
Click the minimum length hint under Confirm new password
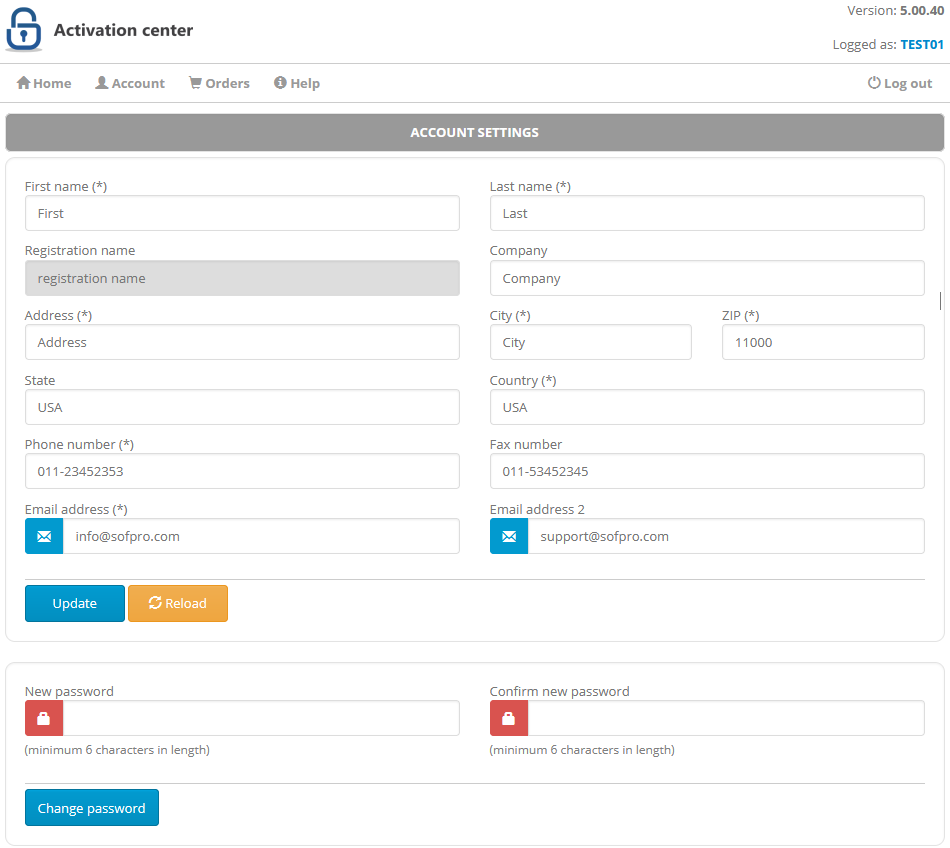[x=582, y=750]
